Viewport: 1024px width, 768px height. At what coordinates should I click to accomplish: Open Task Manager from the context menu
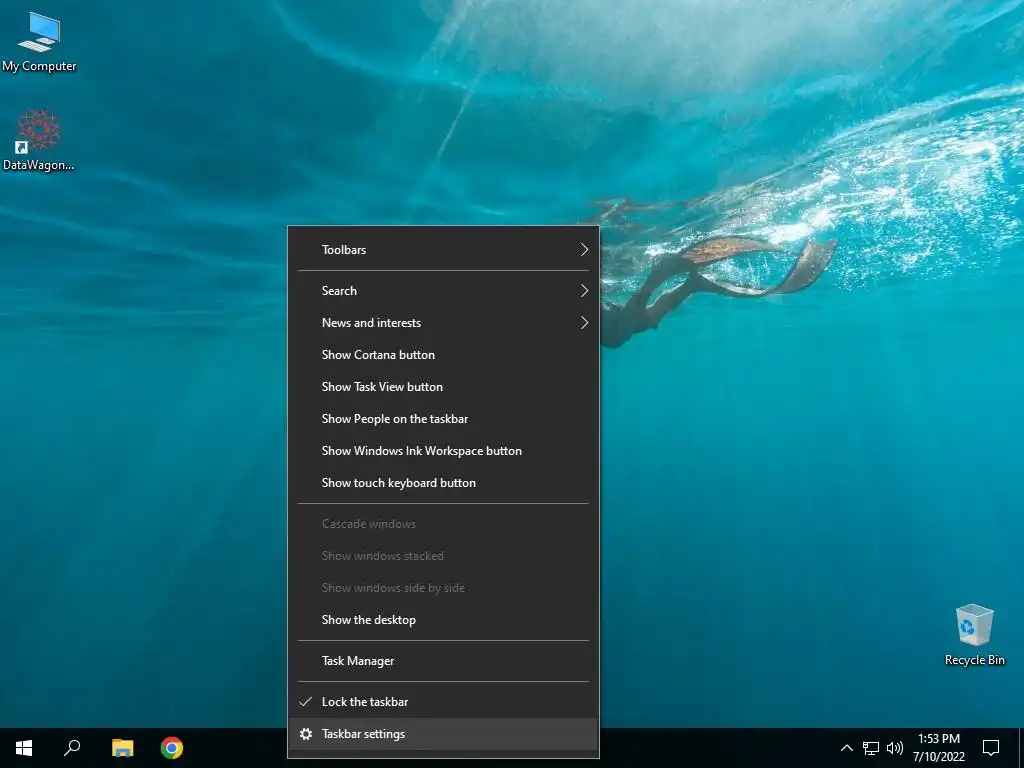coord(443,661)
